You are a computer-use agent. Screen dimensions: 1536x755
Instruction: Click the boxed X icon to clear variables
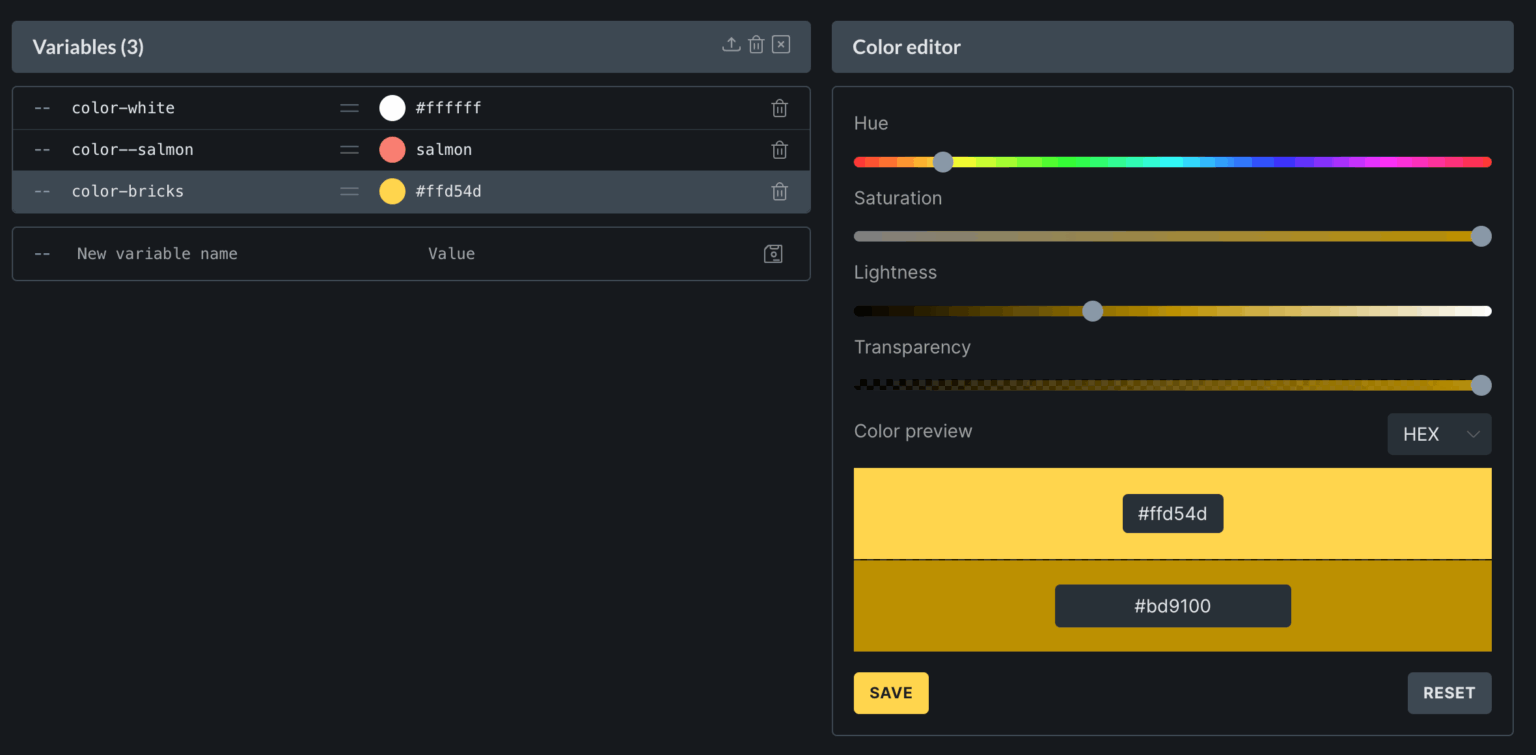[780, 44]
